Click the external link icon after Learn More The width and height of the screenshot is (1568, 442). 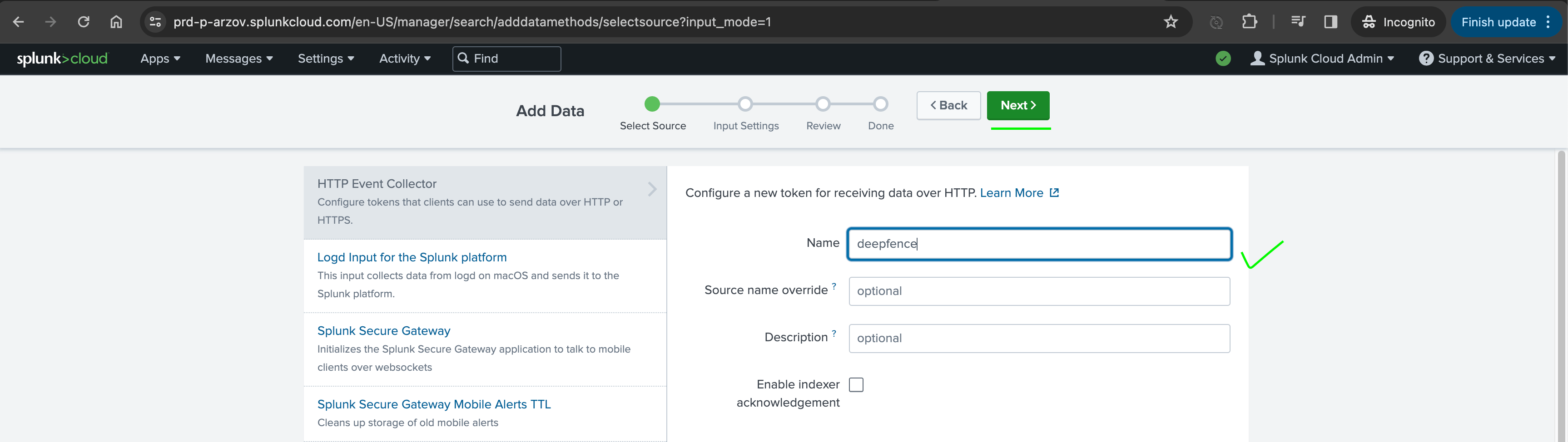(x=1054, y=193)
